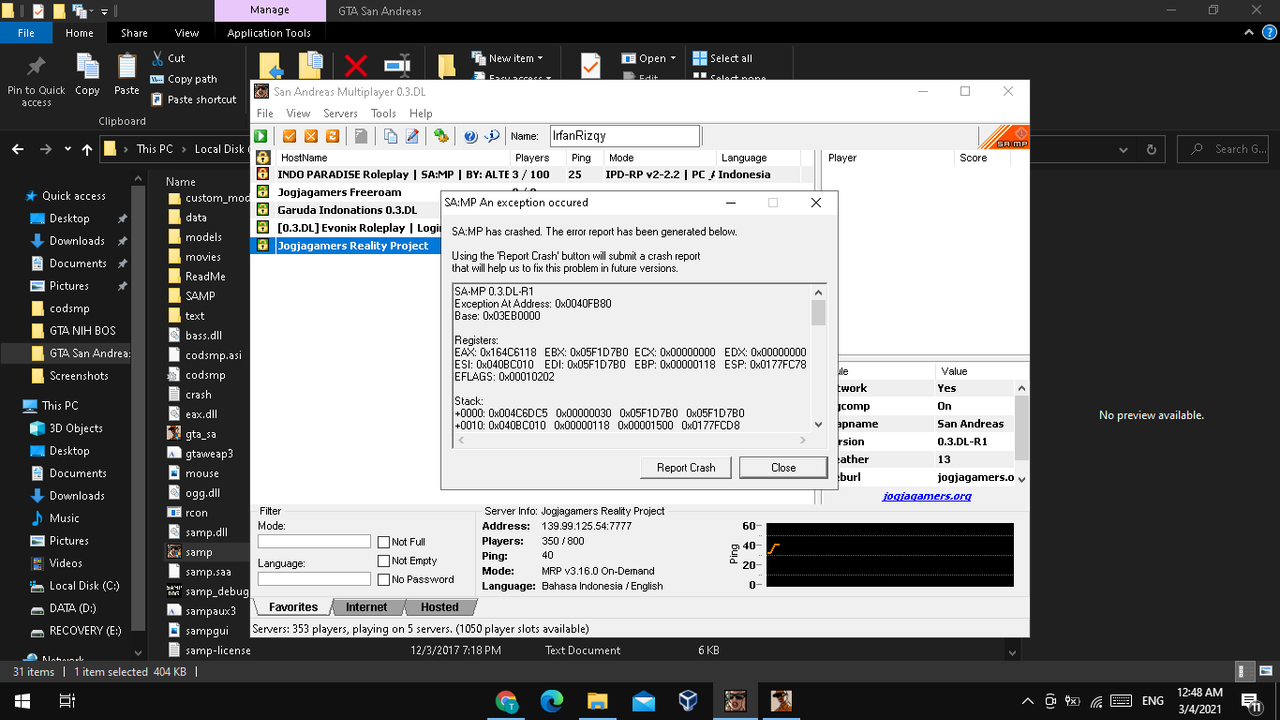Click the green Connect play icon in SA-MP toolbar
Image resolution: width=1280 pixels, height=720 pixels.
coord(261,136)
